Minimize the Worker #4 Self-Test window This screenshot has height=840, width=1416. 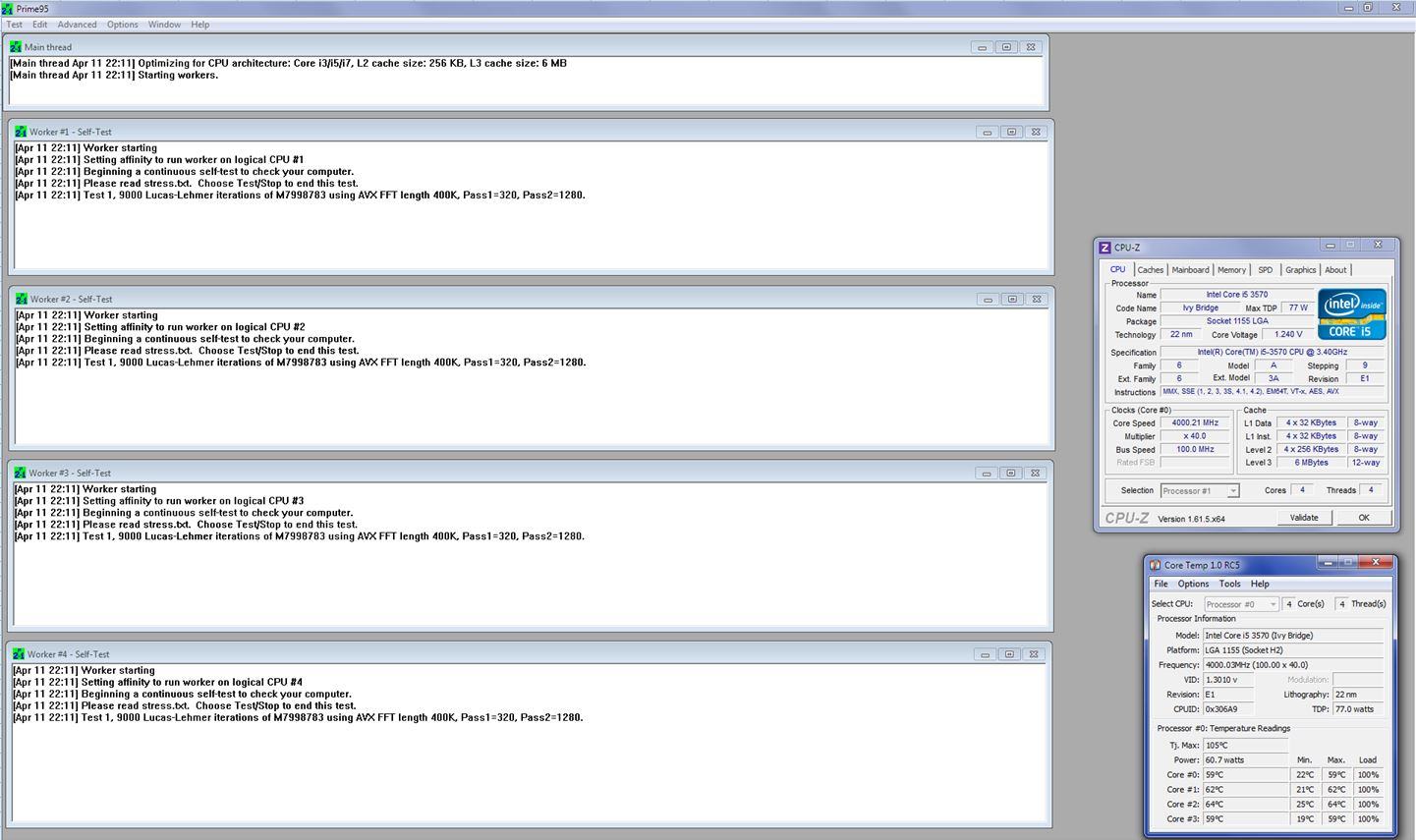pos(985,653)
